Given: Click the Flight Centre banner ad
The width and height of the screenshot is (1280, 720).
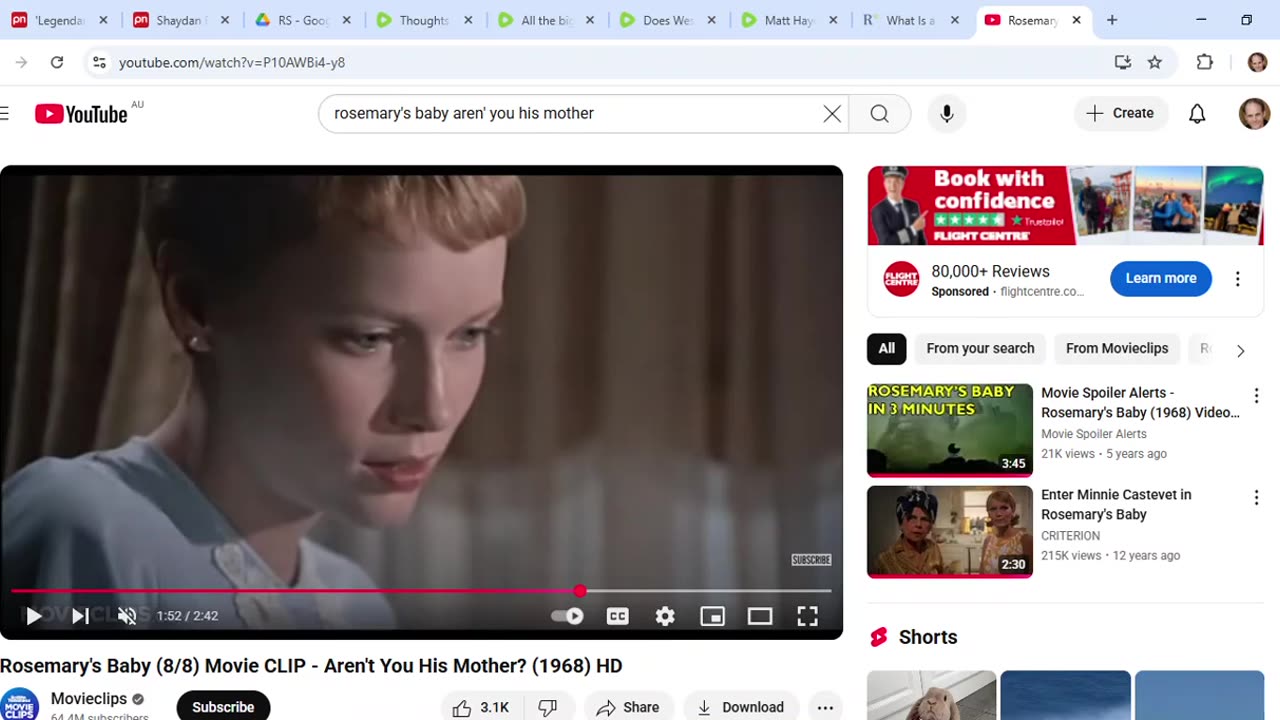Looking at the screenshot, I should tap(1065, 205).
